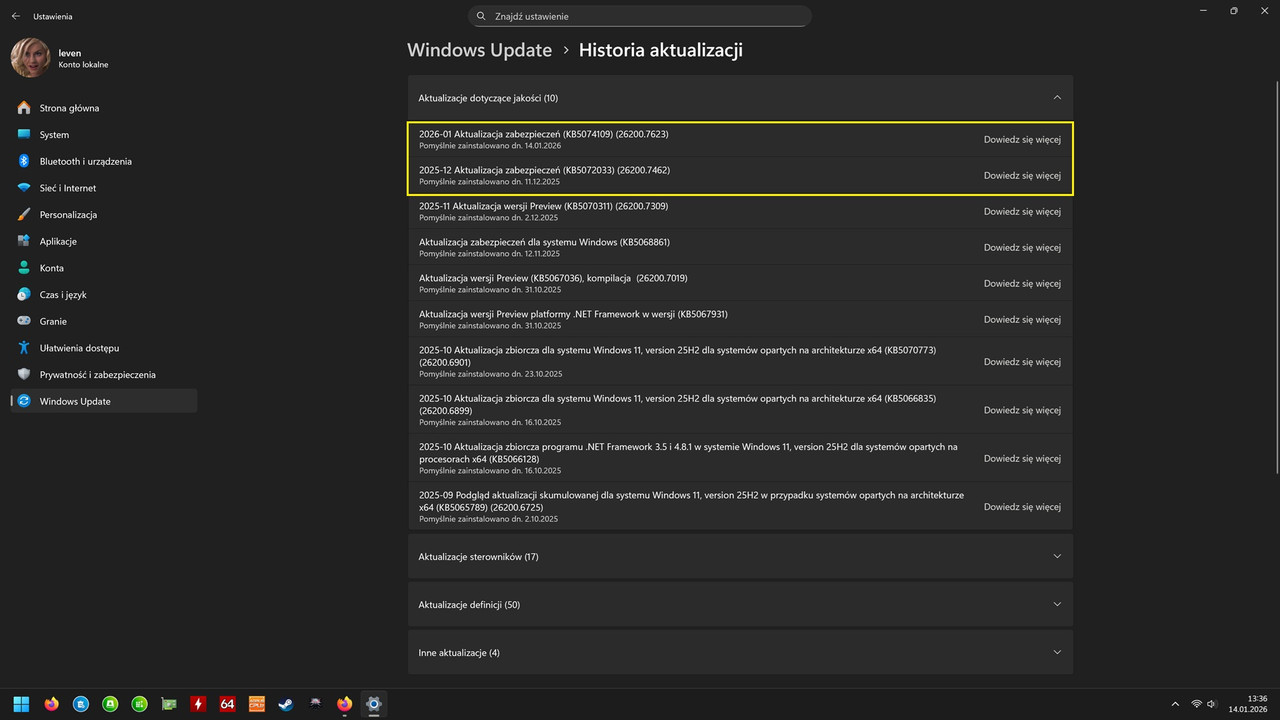
Task: Click Dowiedz się więcej for KB5066835
Action: pyautogui.click(x=1022, y=410)
